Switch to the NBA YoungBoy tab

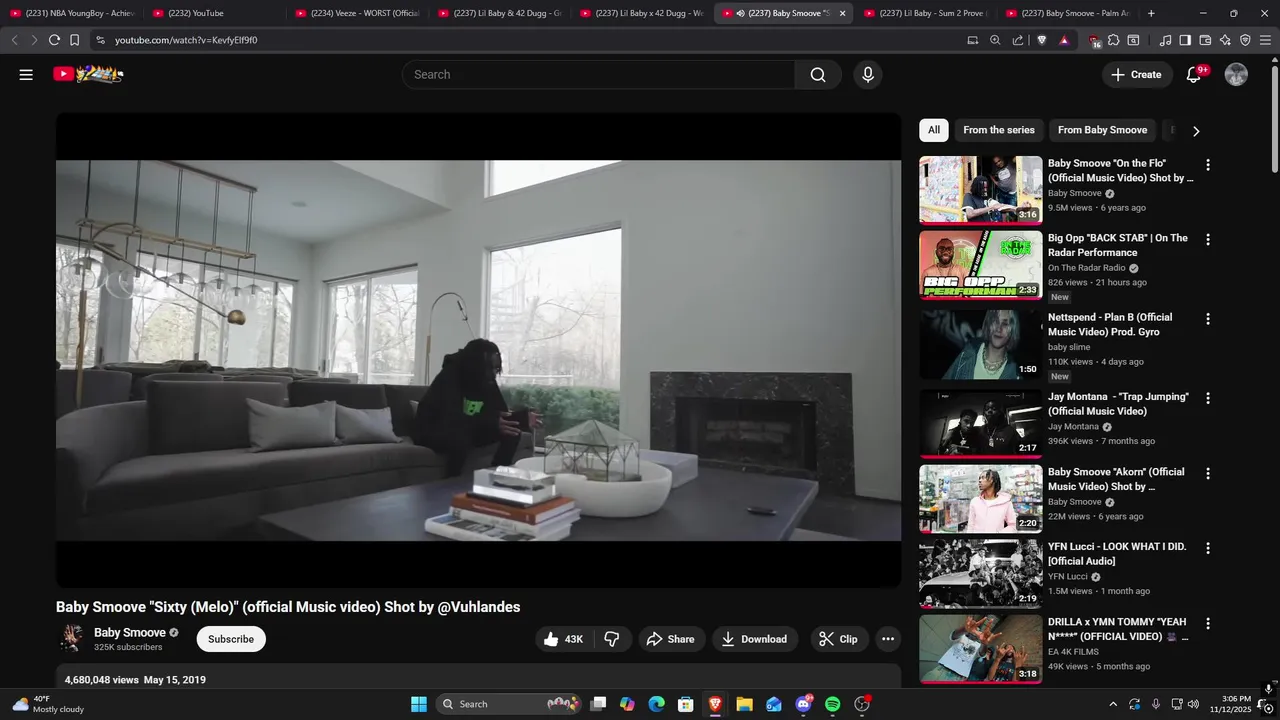(72, 13)
